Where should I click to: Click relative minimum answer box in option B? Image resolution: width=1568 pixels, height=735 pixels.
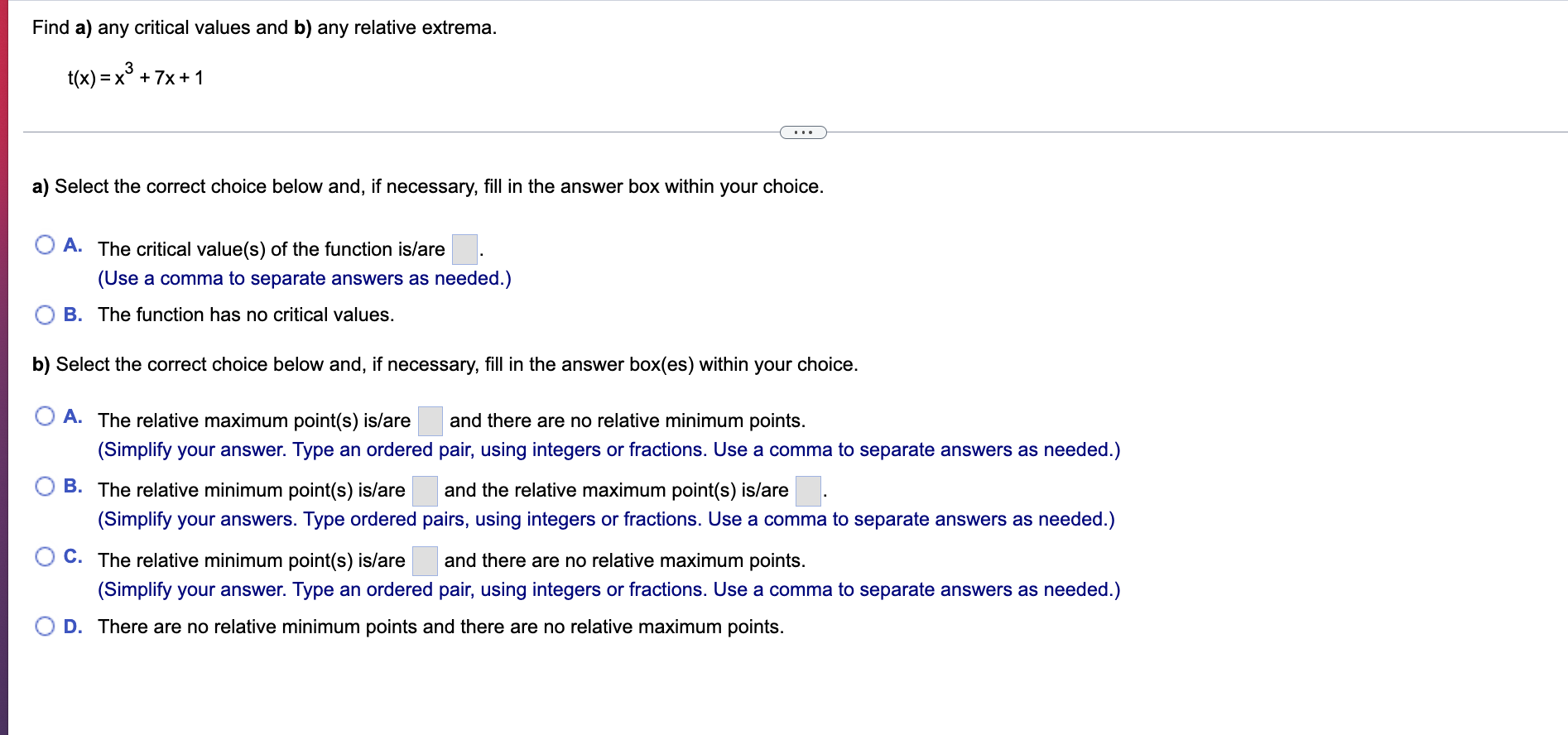pyautogui.click(x=425, y=491)
